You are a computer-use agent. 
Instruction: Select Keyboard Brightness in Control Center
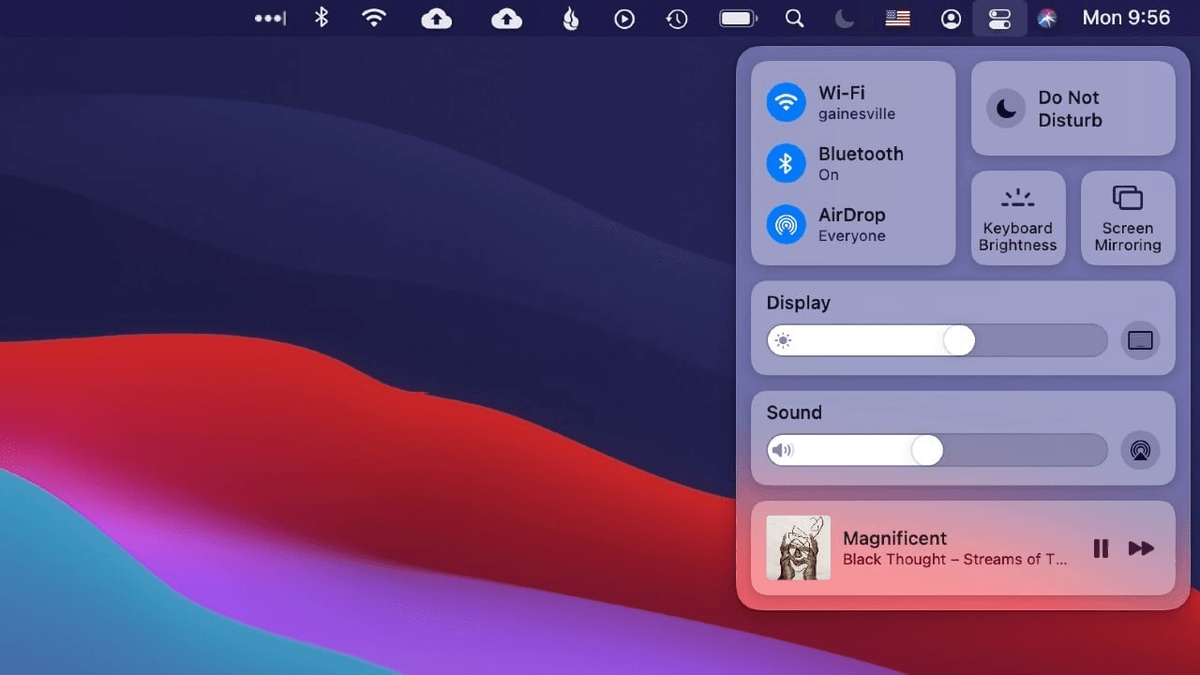tap(1017, 218)
